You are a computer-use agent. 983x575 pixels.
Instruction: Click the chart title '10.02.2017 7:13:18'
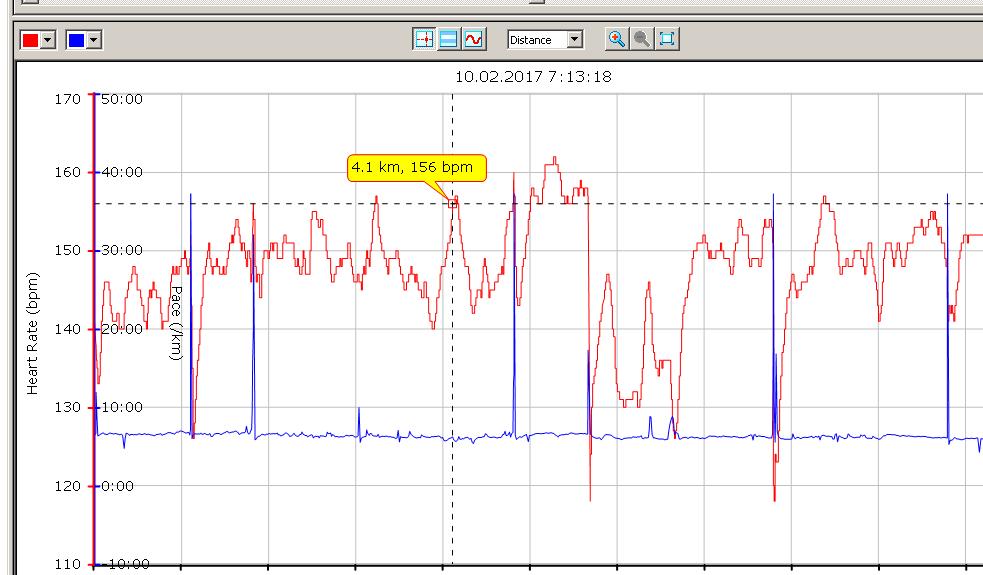[533, 76]
